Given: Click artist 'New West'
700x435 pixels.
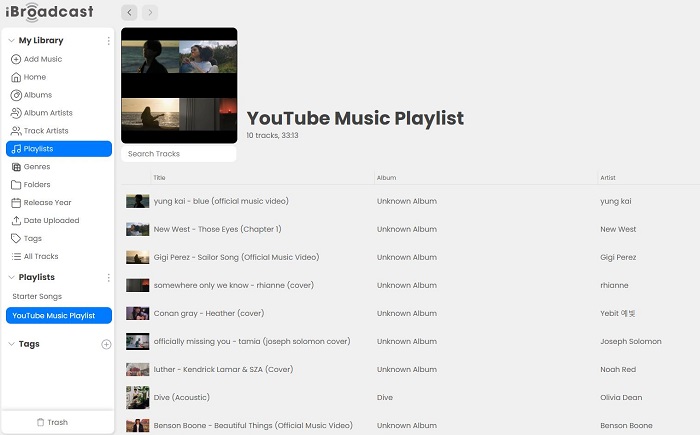Looking at the screenshot, I should (x=618, y=229).
